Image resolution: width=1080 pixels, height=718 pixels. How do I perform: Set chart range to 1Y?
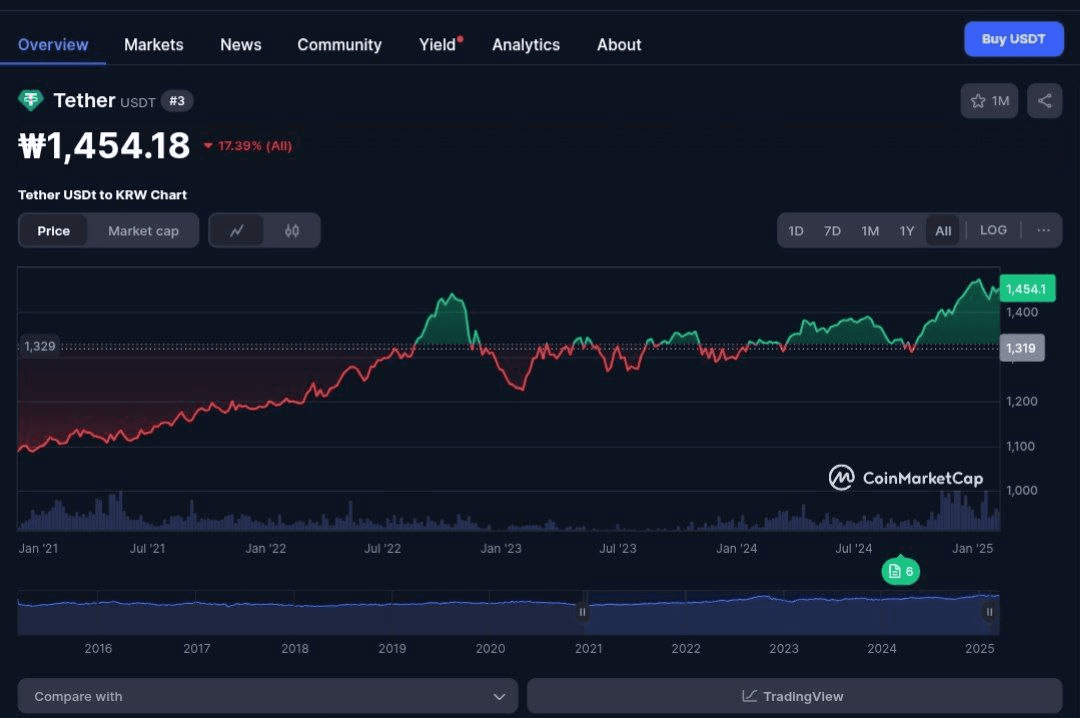[906, 231]
